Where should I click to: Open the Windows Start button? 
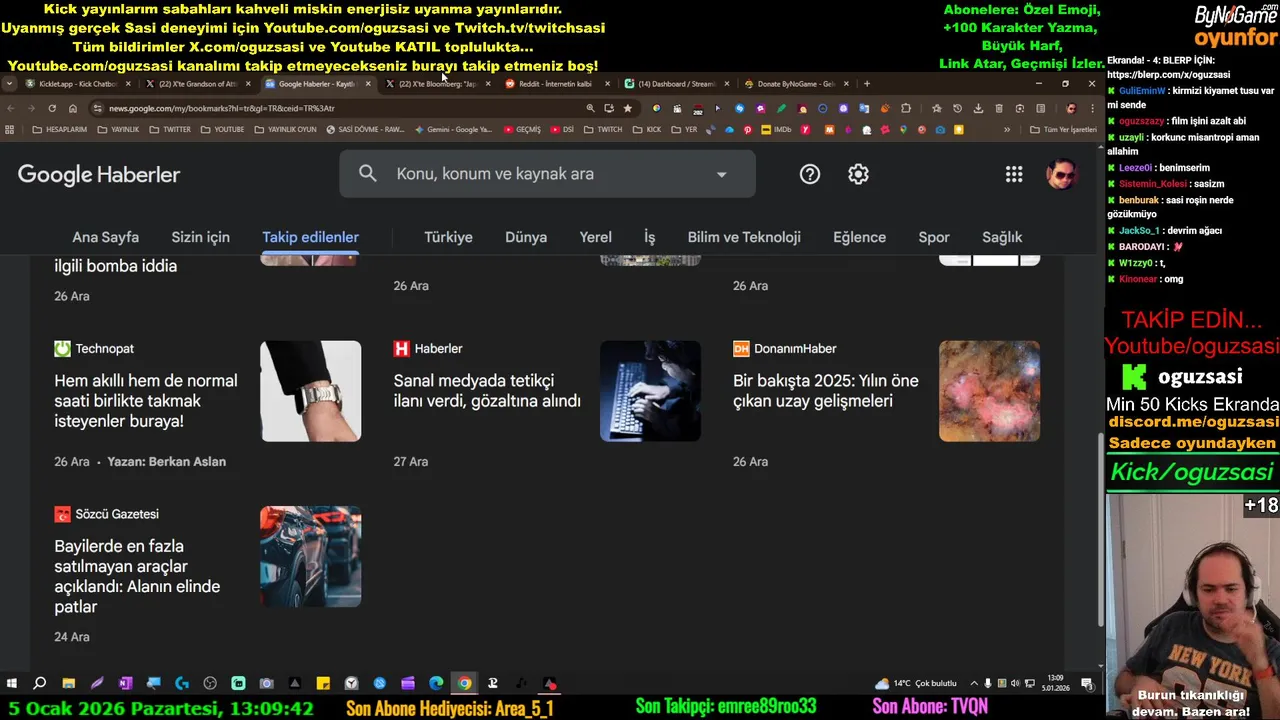coord(12,684)
